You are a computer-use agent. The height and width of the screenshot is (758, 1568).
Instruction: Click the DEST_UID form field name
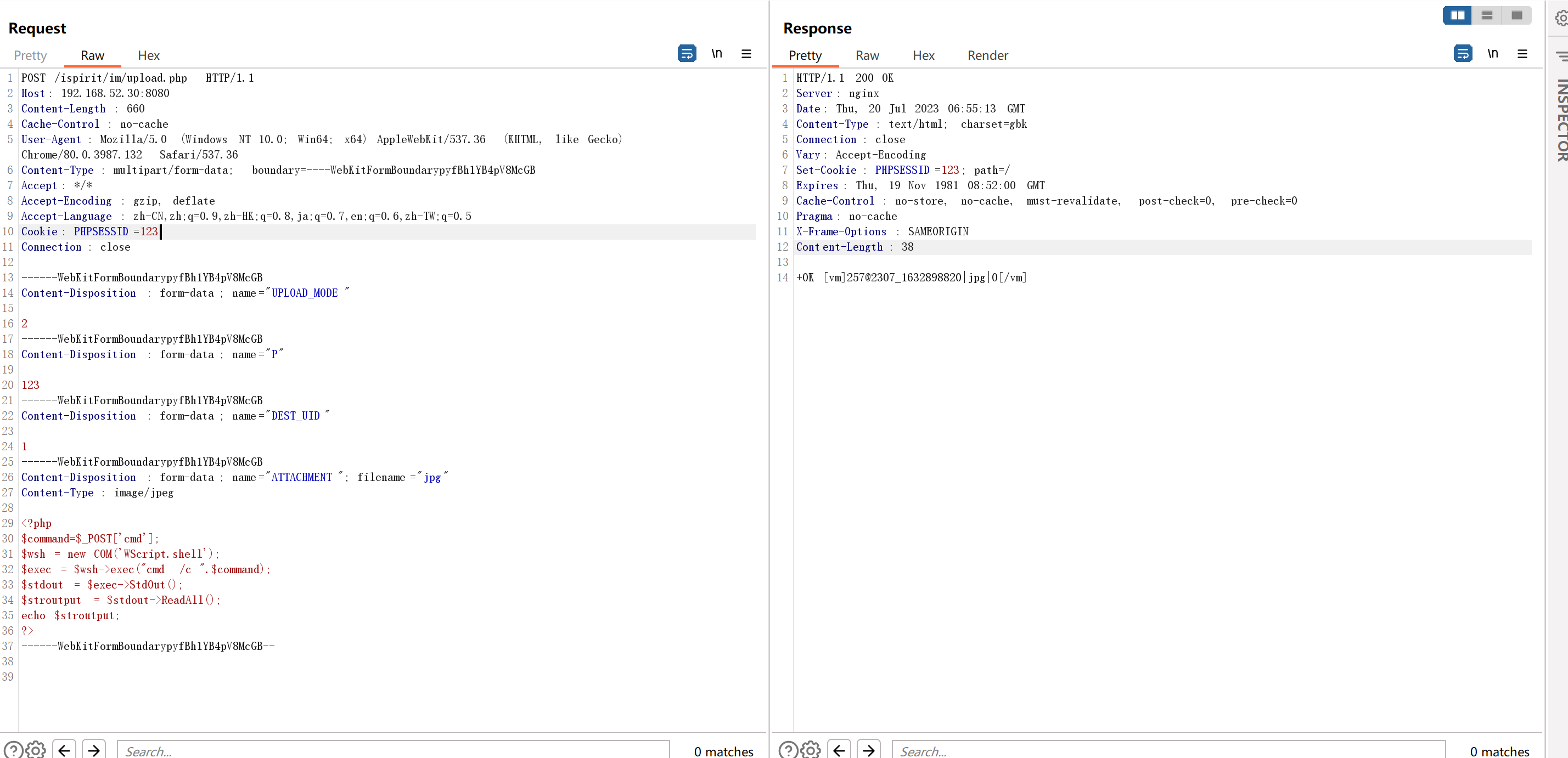(x=295, y=416)
